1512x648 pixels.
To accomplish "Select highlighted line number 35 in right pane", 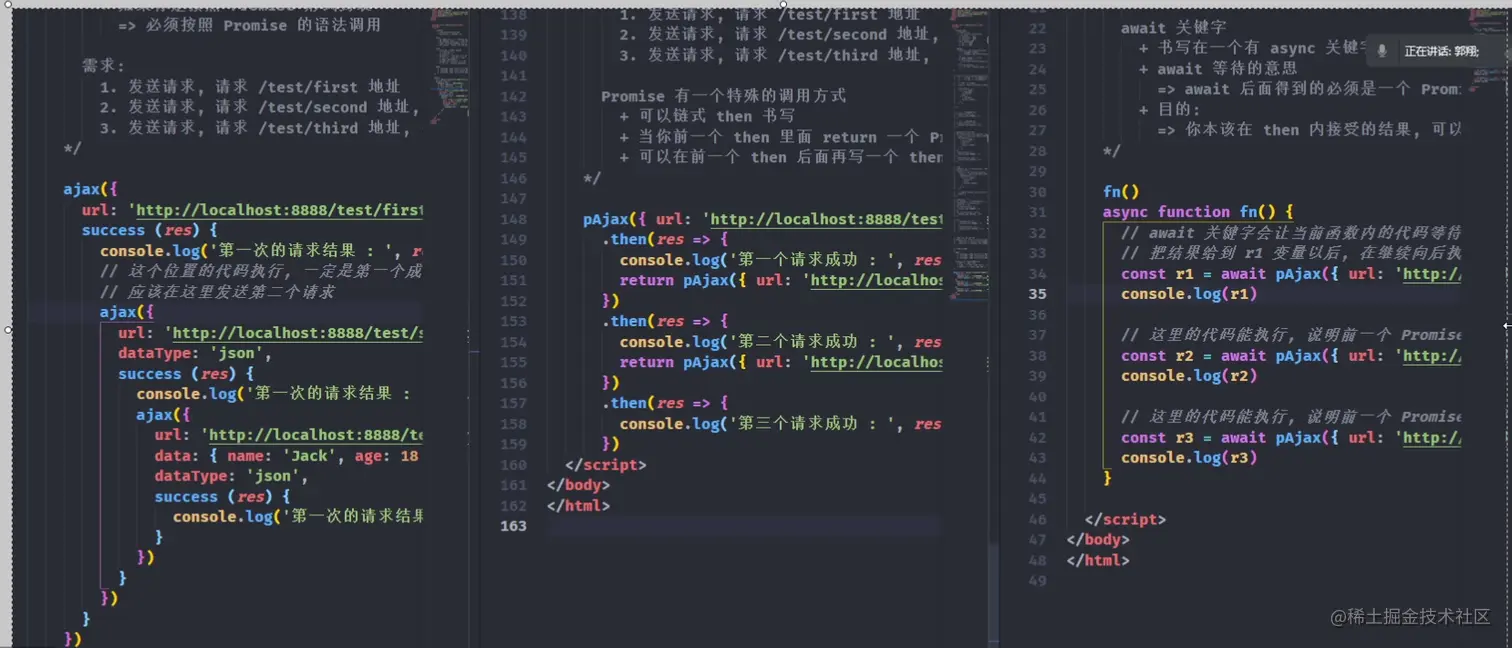I will tap(1040, 294).
